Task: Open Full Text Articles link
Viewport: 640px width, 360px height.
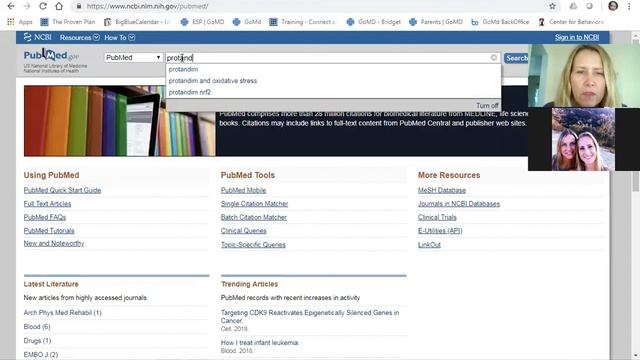Action: tap(47, 204)
